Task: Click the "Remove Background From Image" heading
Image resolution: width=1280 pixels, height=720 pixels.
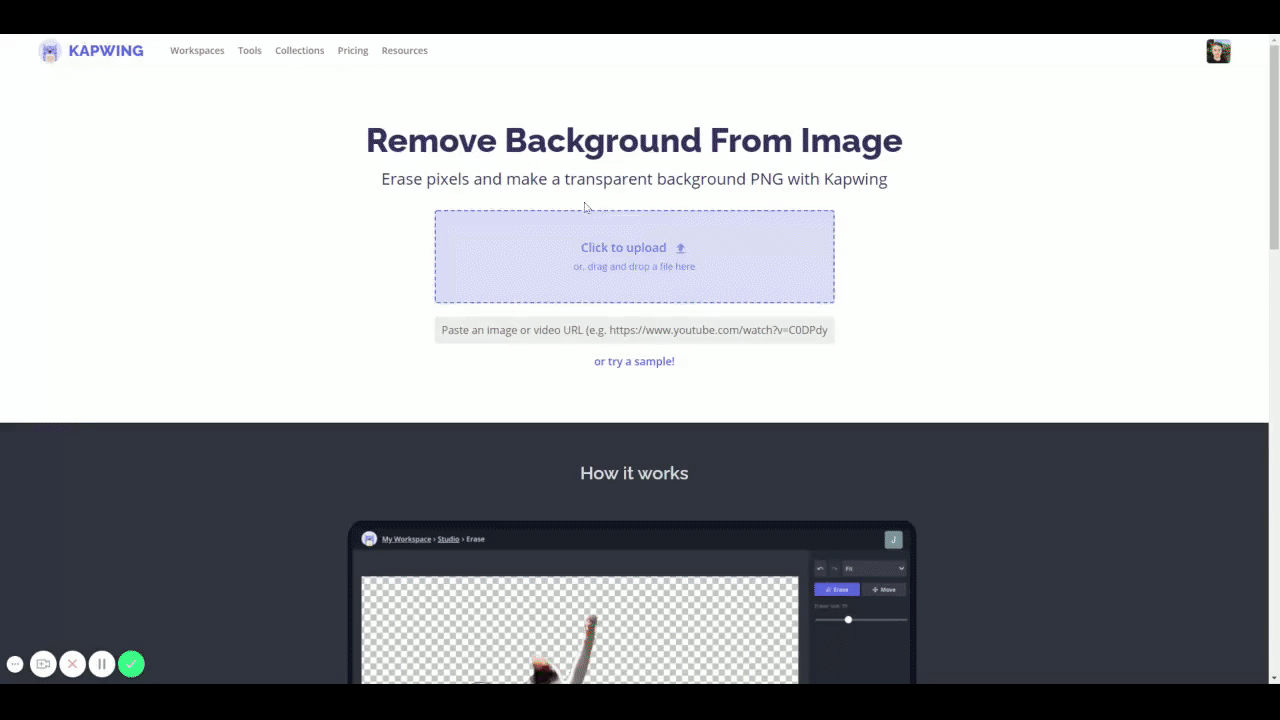Action: click(634, 140)
